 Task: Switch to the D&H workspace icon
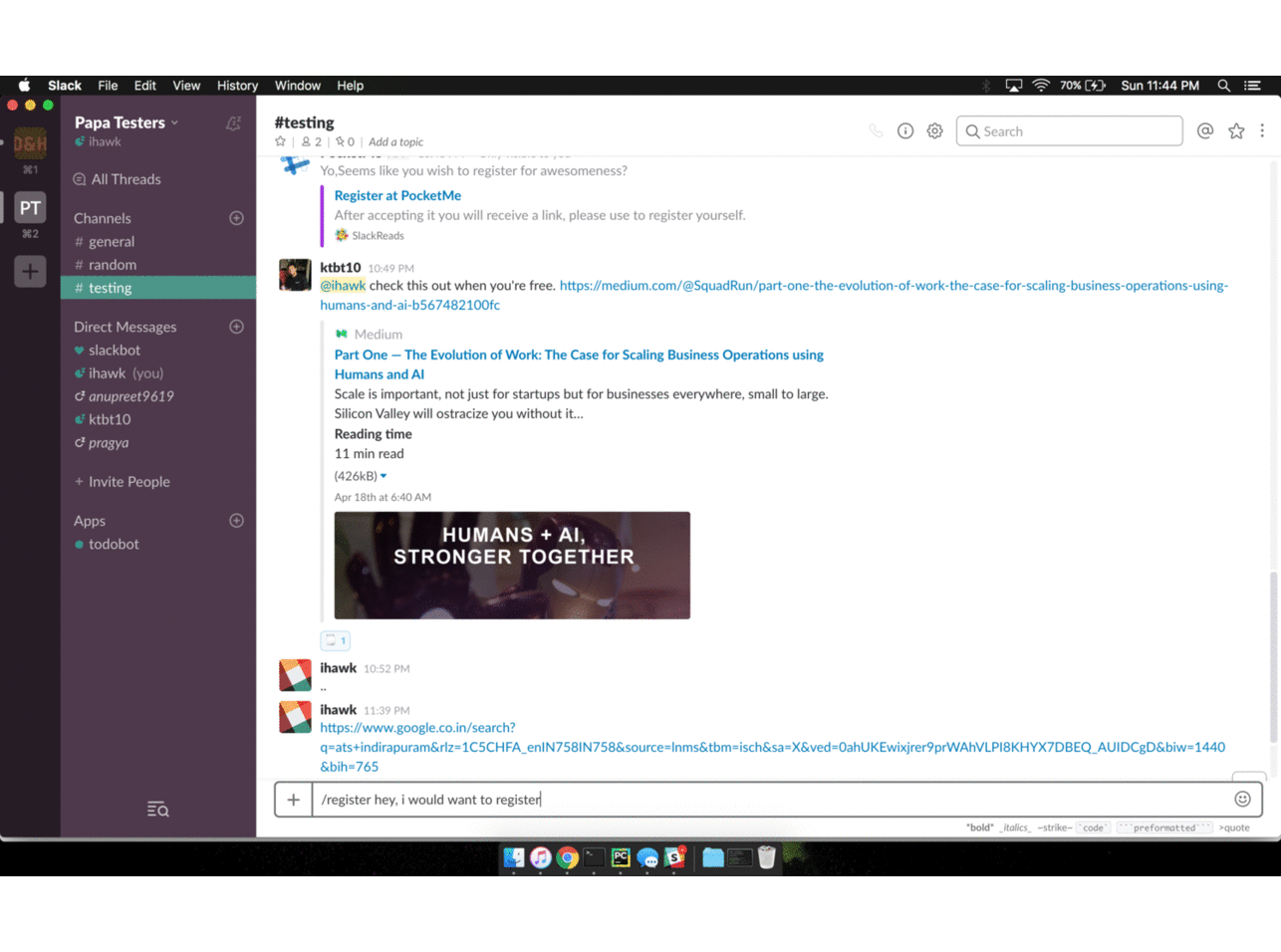[30, 143]
